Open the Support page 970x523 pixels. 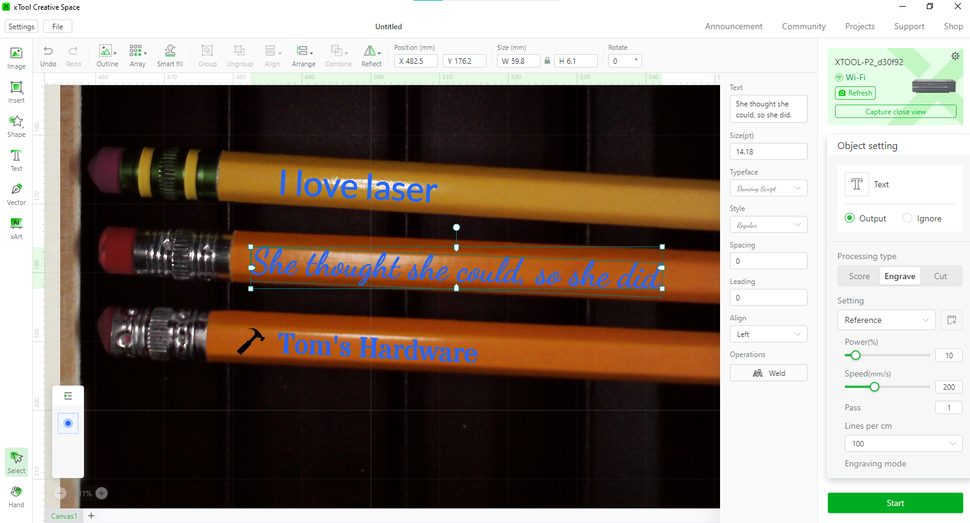tap(909, 27)
